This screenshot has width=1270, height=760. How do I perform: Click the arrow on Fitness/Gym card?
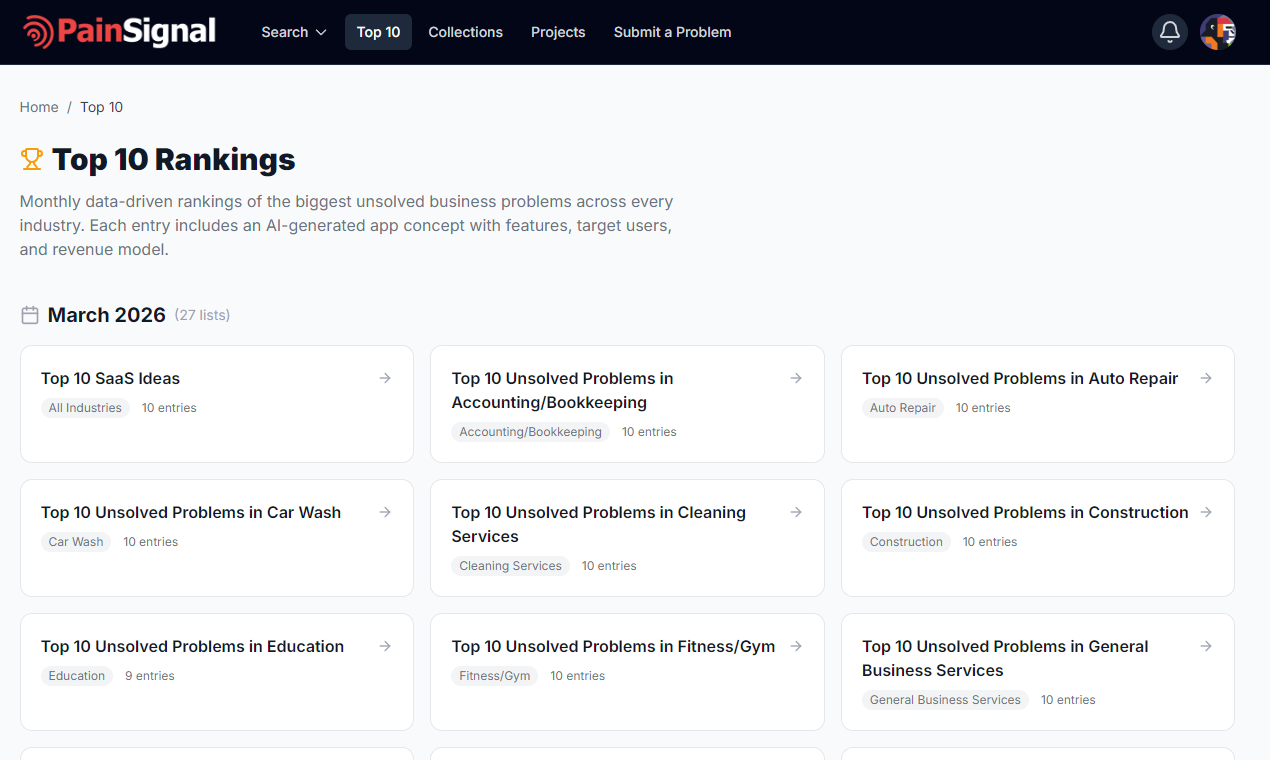tap(796, 646)
